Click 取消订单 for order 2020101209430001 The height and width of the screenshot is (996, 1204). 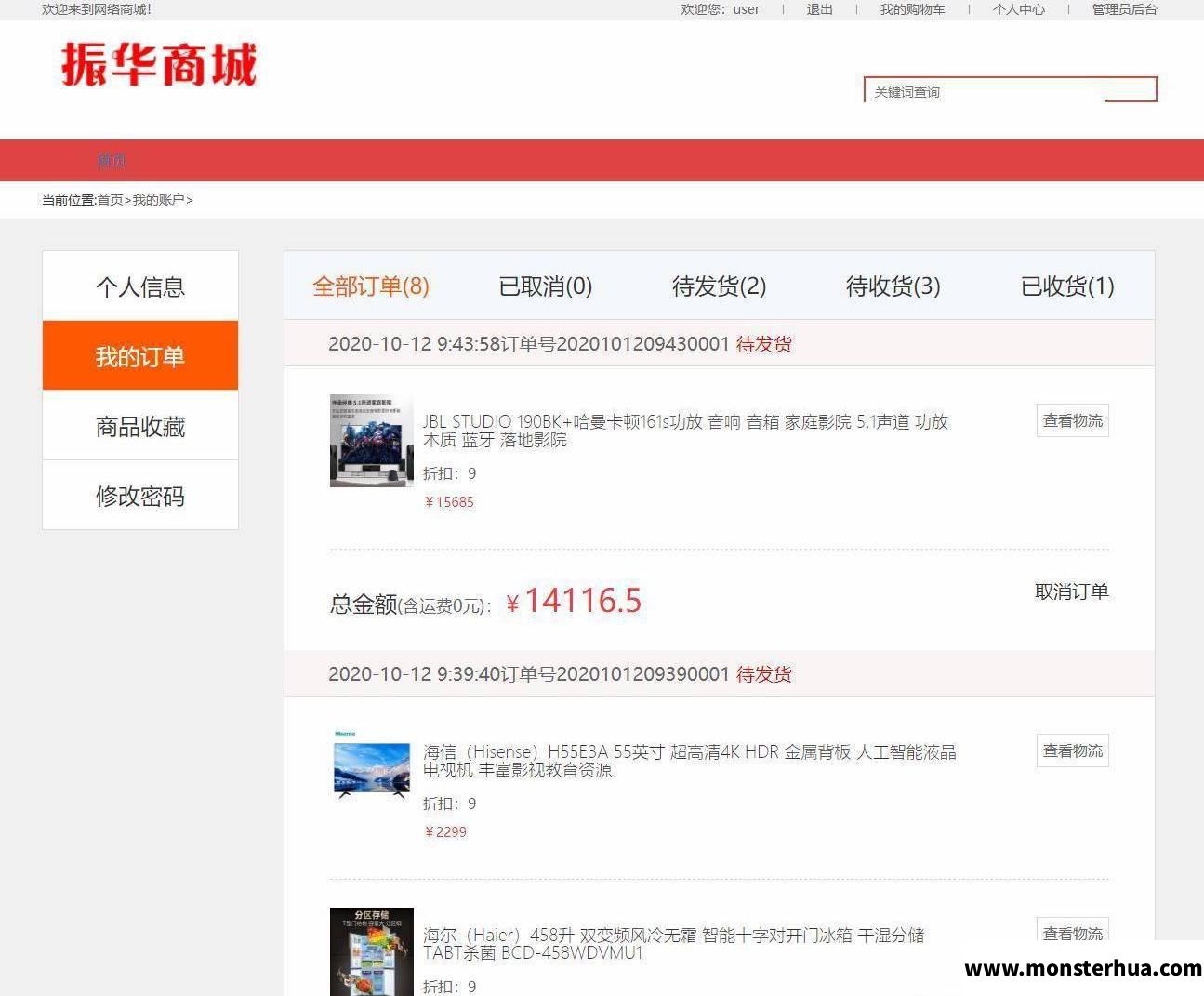tap(1072, 591)
